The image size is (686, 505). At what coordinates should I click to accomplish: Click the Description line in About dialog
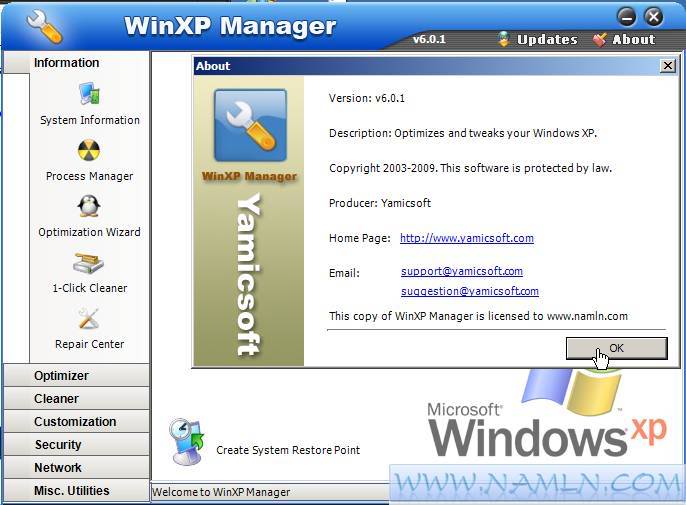[463, 133]
